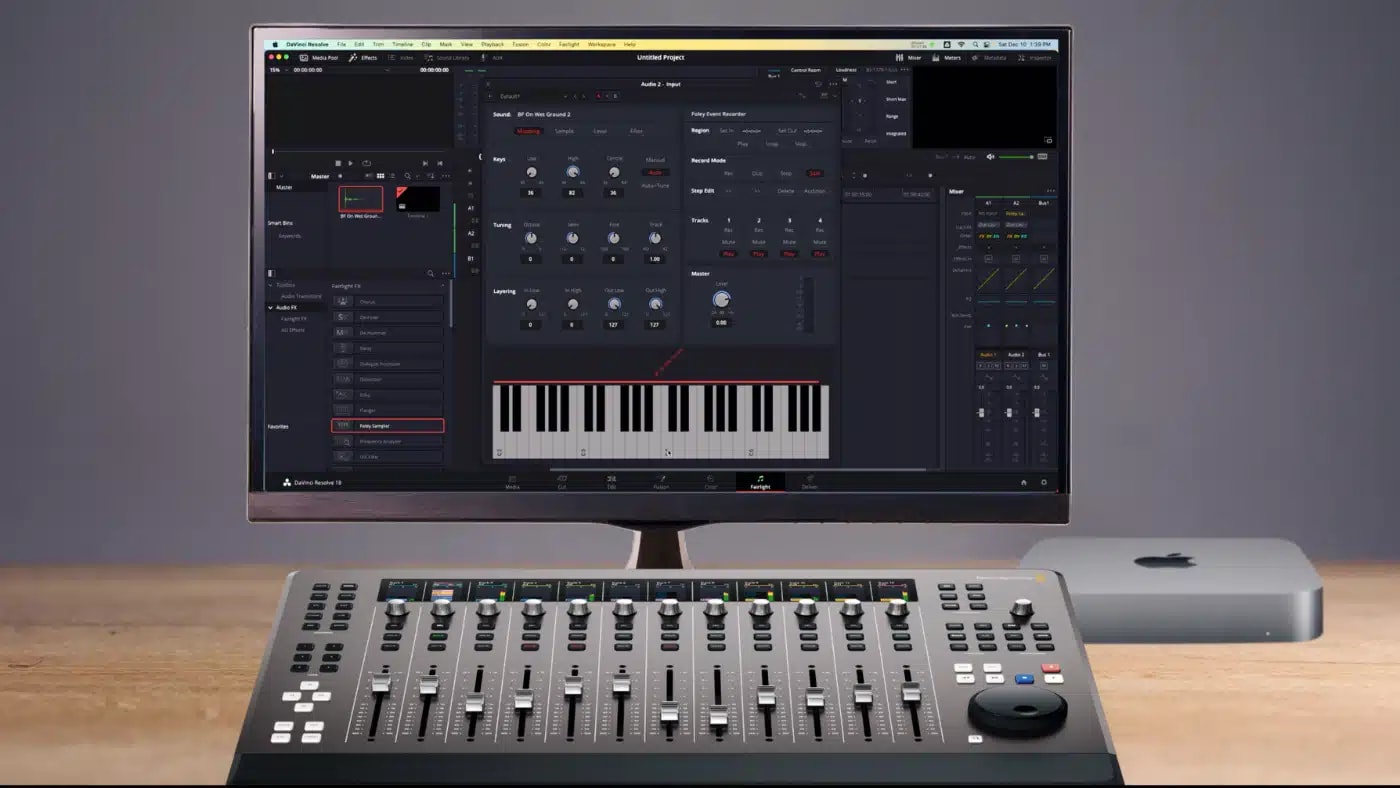Click the Master Level knob

(722, 298)
